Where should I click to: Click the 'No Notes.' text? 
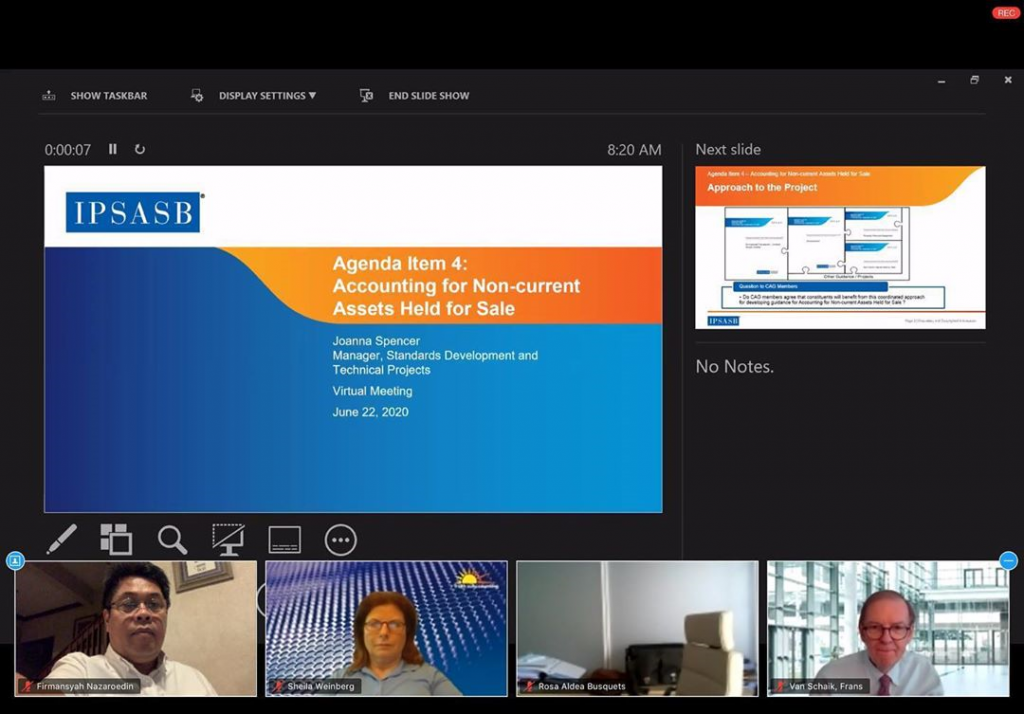735,366
